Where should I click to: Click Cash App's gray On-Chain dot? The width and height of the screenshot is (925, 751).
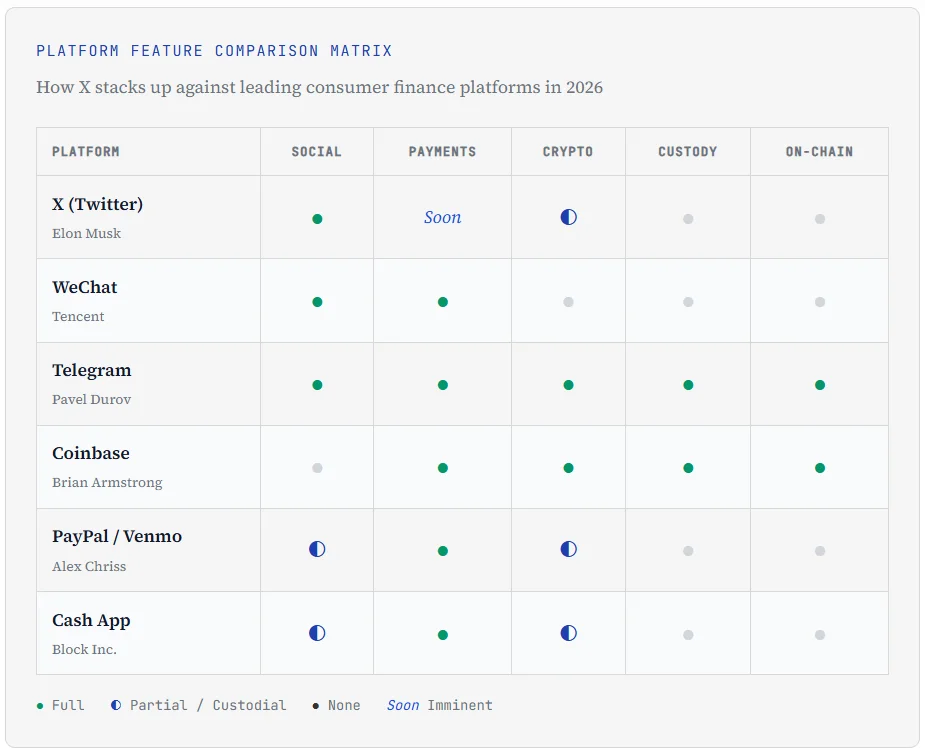point(819,635)
